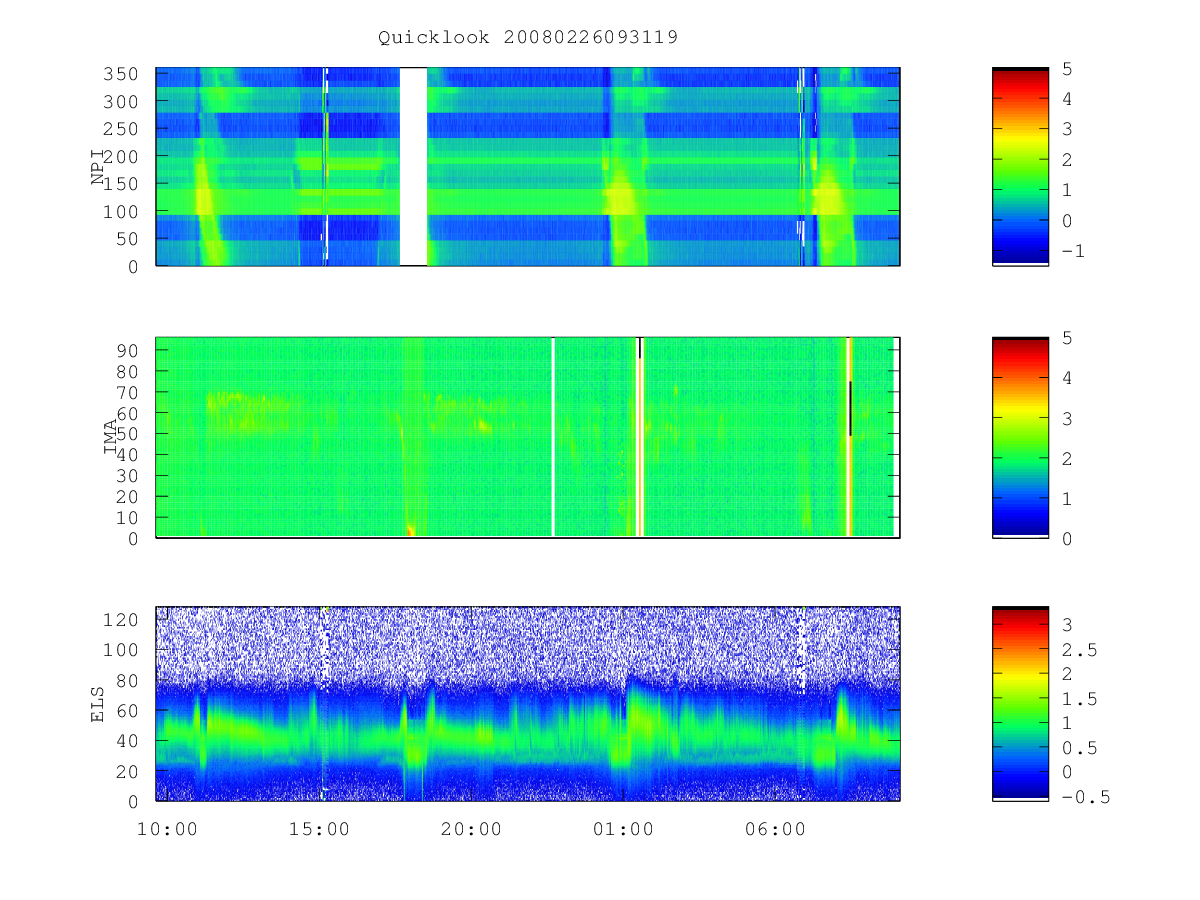Click the NPI spectrogram plot area
This screenshot has height=900, width=1200.
[528, 166]
